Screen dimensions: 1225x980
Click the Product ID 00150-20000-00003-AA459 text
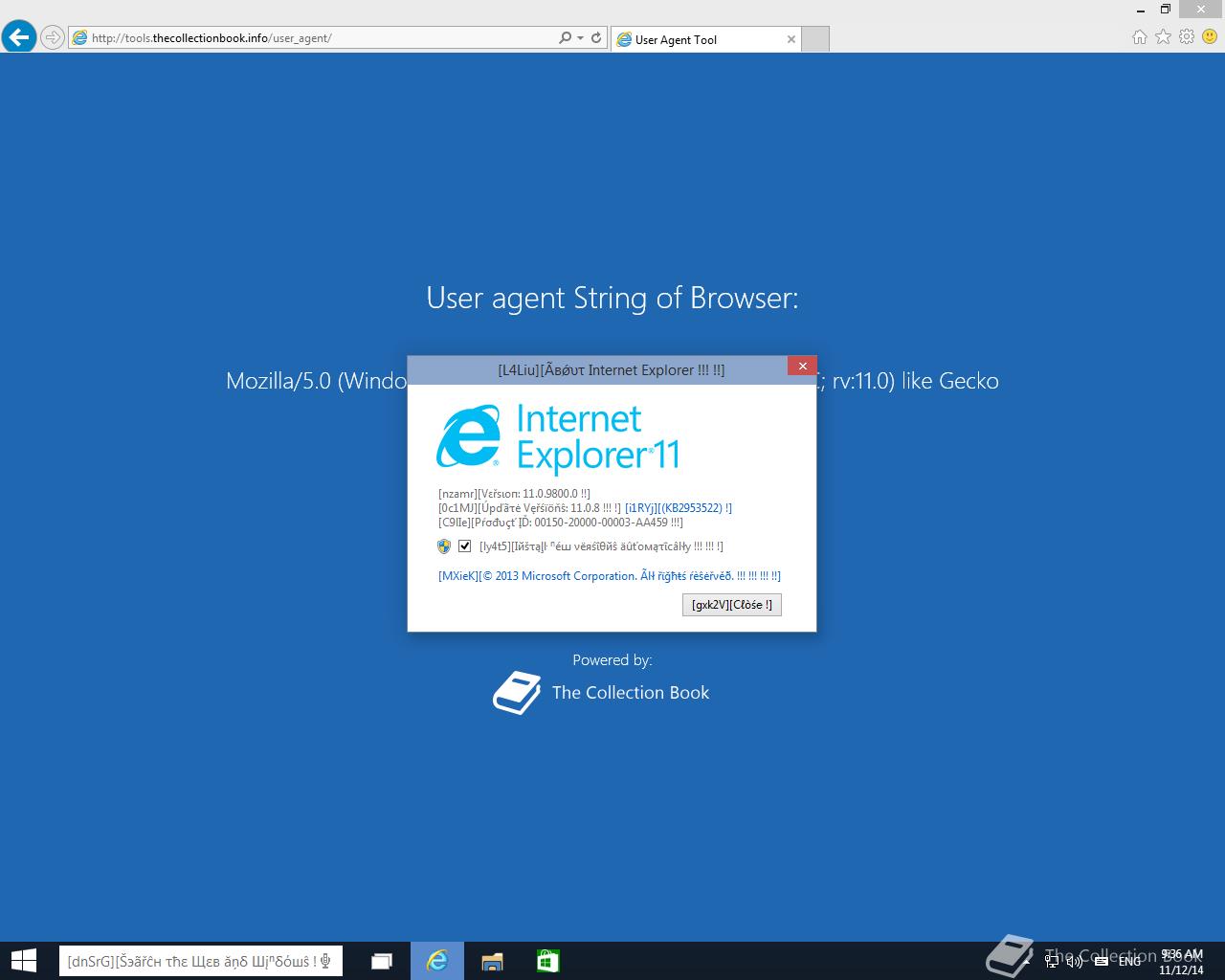[561, 523]
